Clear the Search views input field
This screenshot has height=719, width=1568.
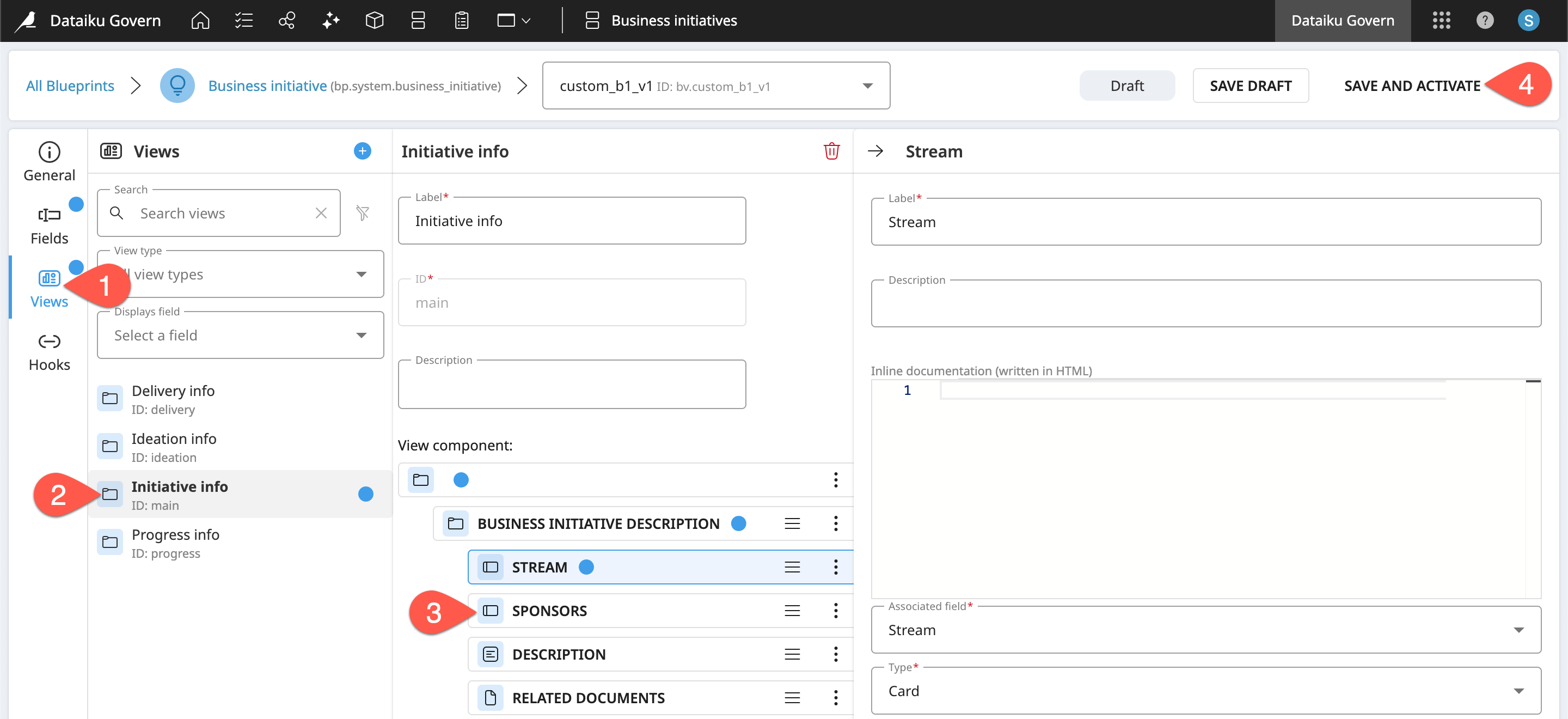point(321,213)
